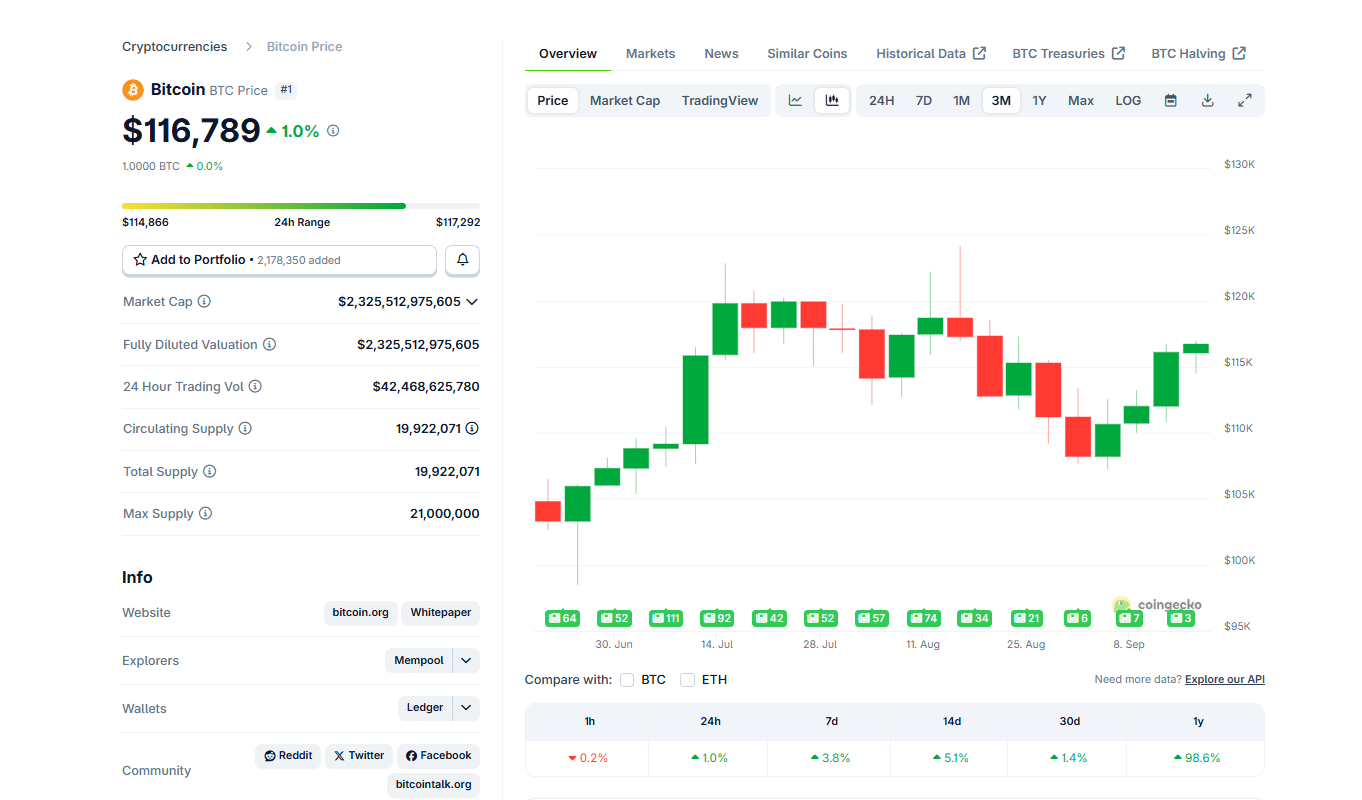Select the 1M time range
Screen dimensions: 1362x800
pyautogui.click(x=961, y=101)
